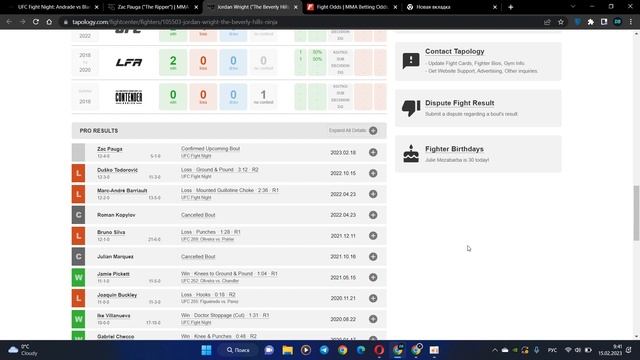
Task: Open Duško Todorović's fighter link
Action: tap(118, 170)
